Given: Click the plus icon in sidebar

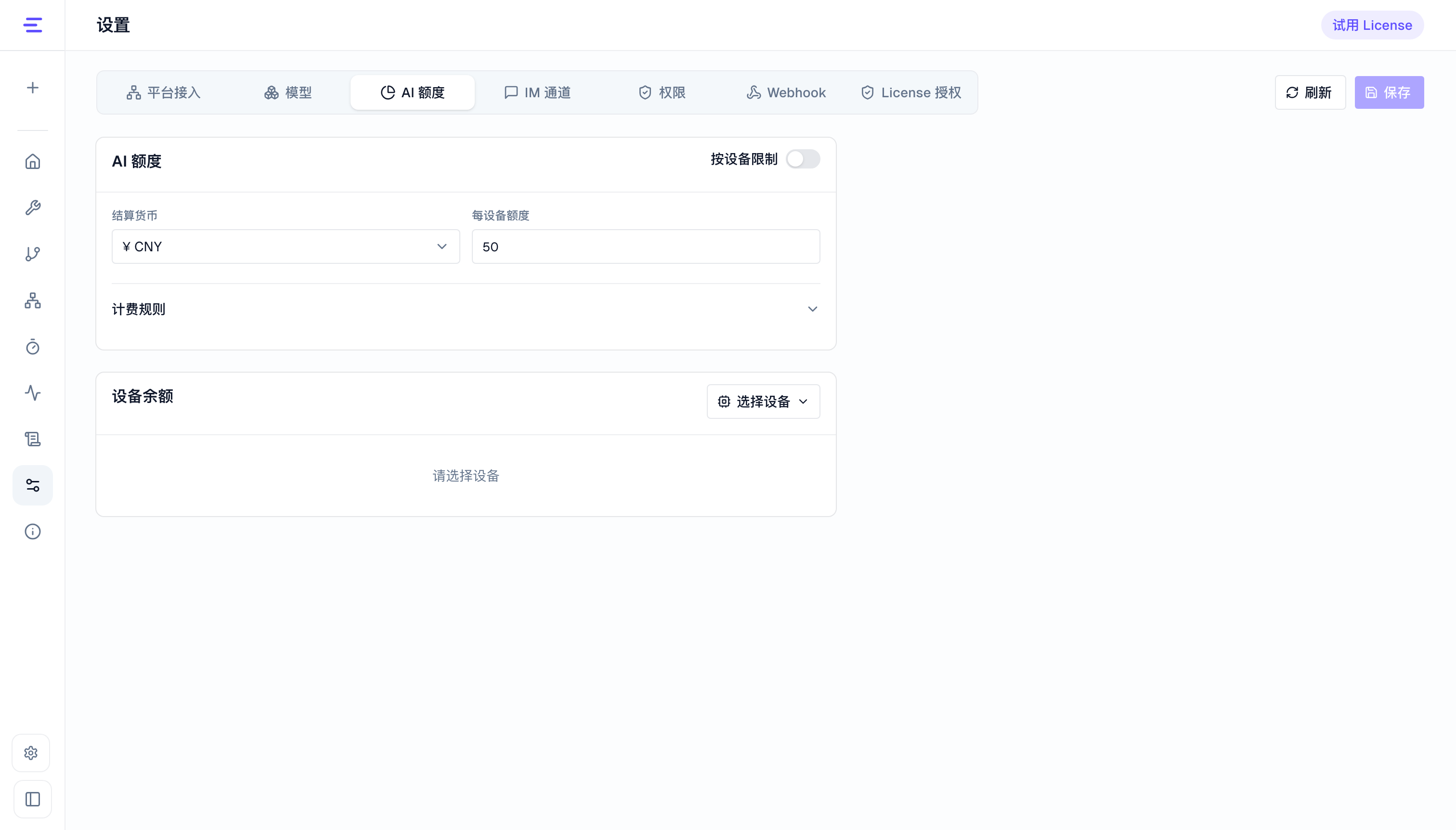Looking at the screenshot, I should (x=32, y=88).
